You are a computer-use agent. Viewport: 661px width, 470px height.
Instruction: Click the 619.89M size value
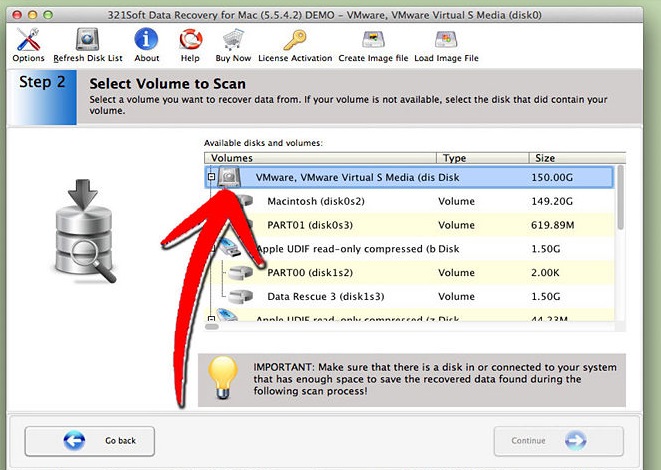[x=552, y=225]
